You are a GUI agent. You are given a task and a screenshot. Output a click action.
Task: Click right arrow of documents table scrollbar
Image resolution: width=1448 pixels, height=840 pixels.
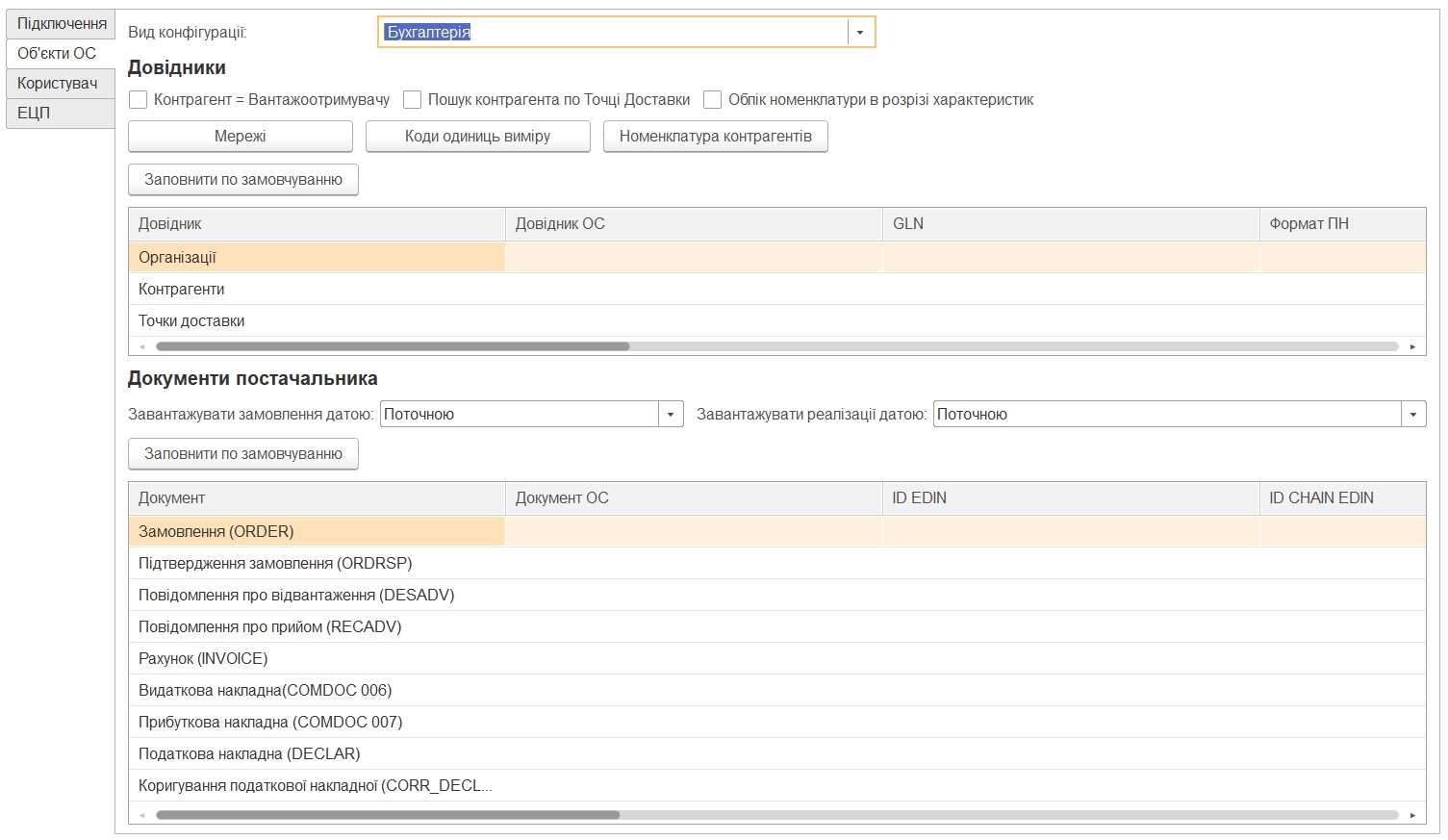click(1412, 815)
